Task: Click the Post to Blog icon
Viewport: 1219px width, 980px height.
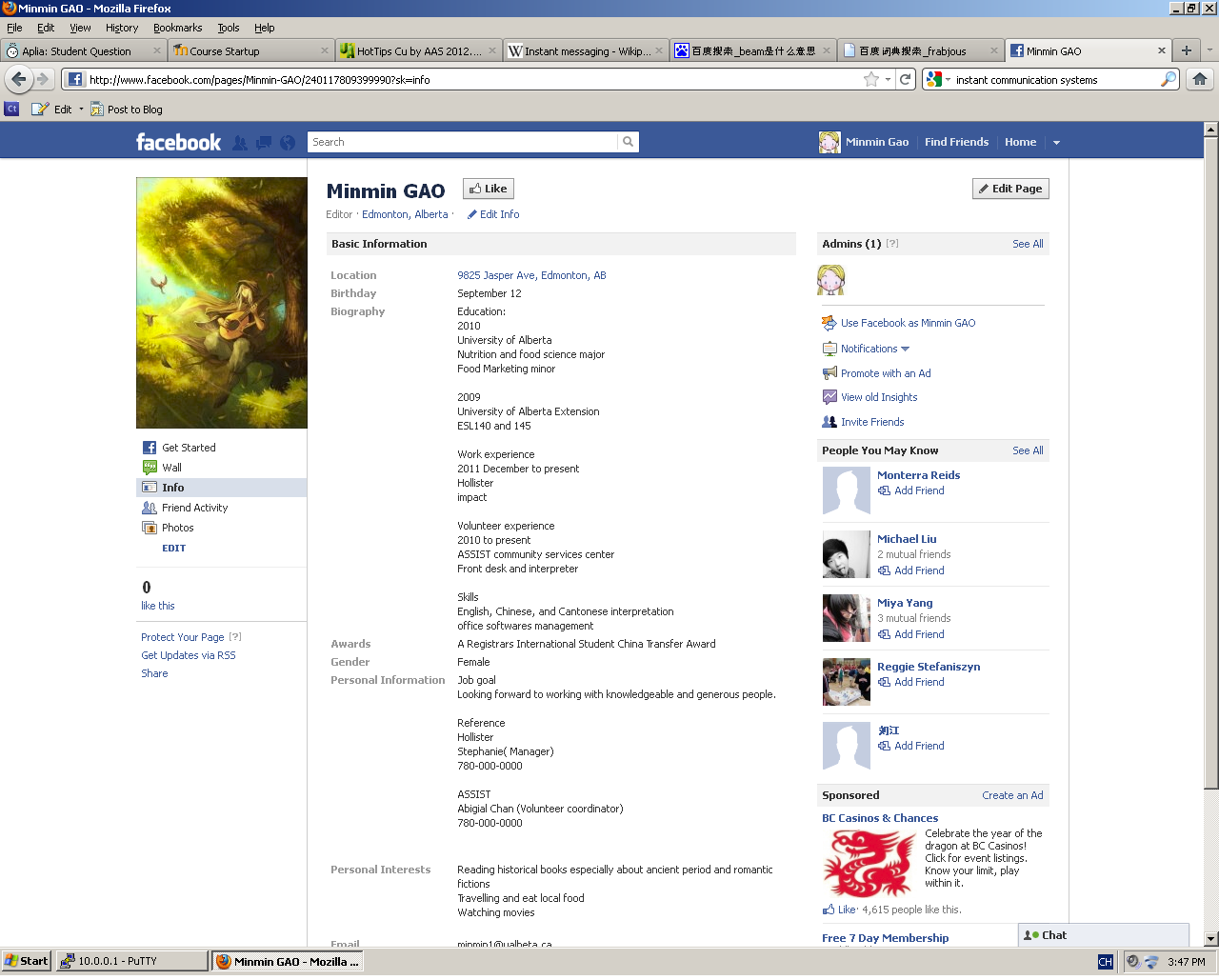Action: [x=97, y=109]
